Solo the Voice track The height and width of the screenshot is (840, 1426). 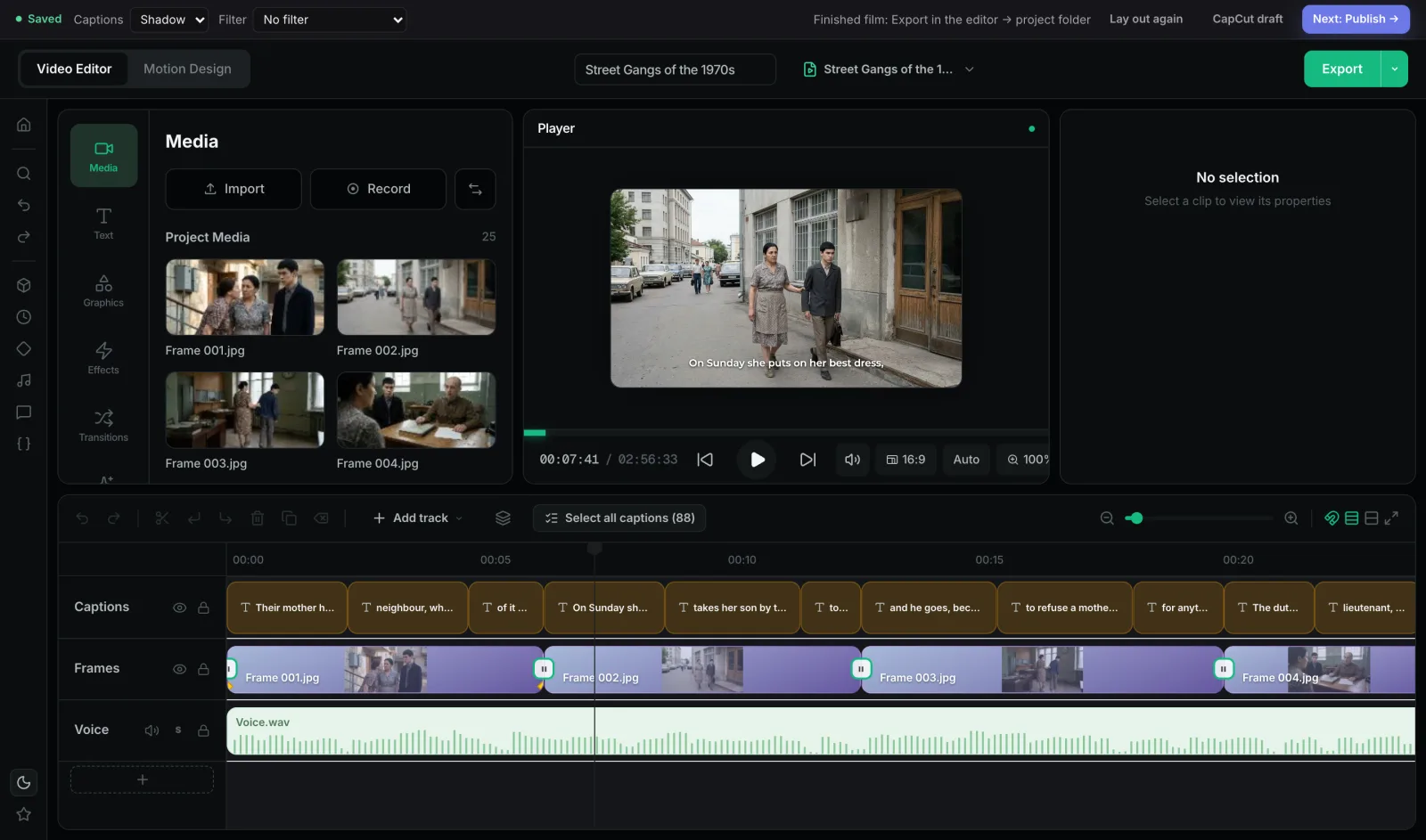[x=178, y=730]
